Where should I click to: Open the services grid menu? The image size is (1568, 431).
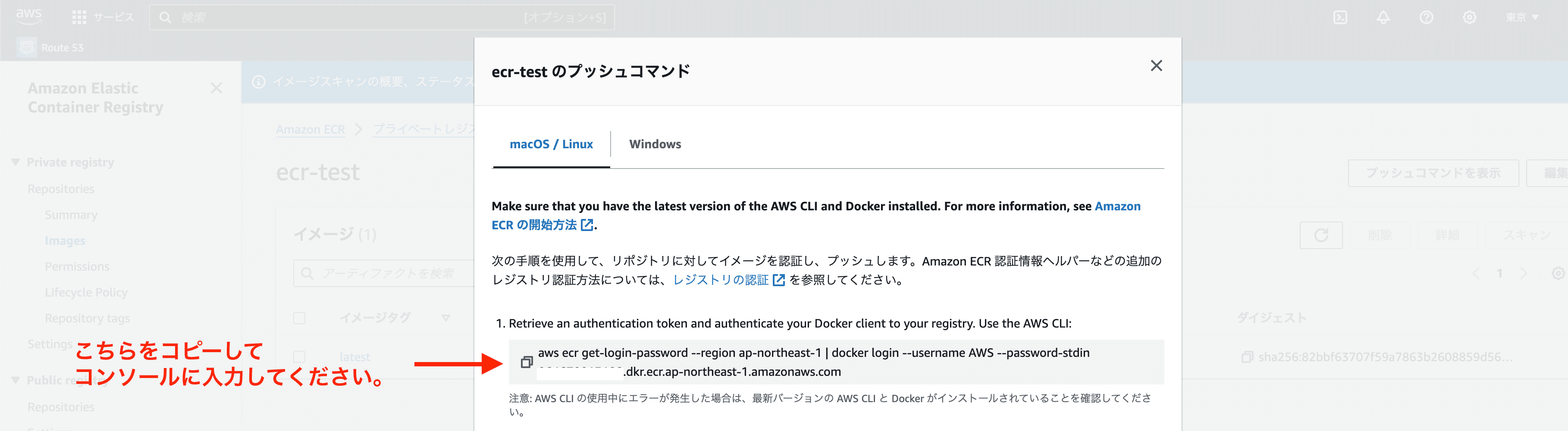point(79,17)
